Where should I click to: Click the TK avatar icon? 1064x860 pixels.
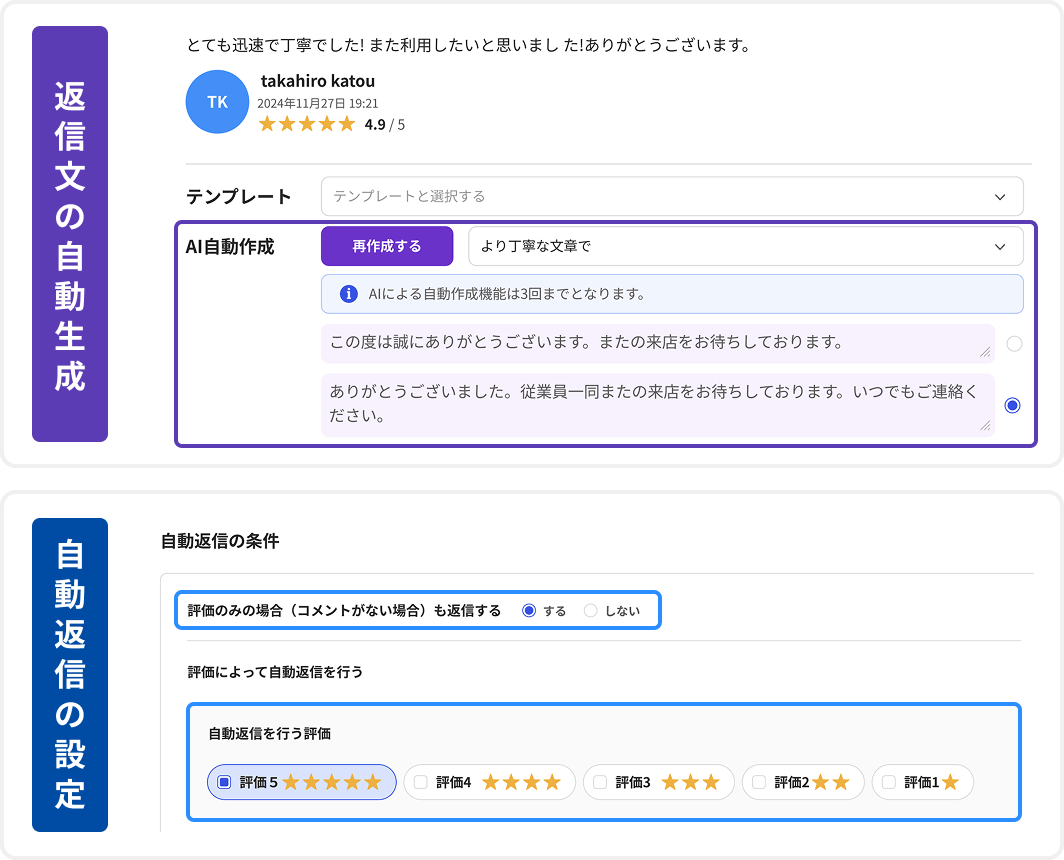pyautogui.click(x=217, y=101)
